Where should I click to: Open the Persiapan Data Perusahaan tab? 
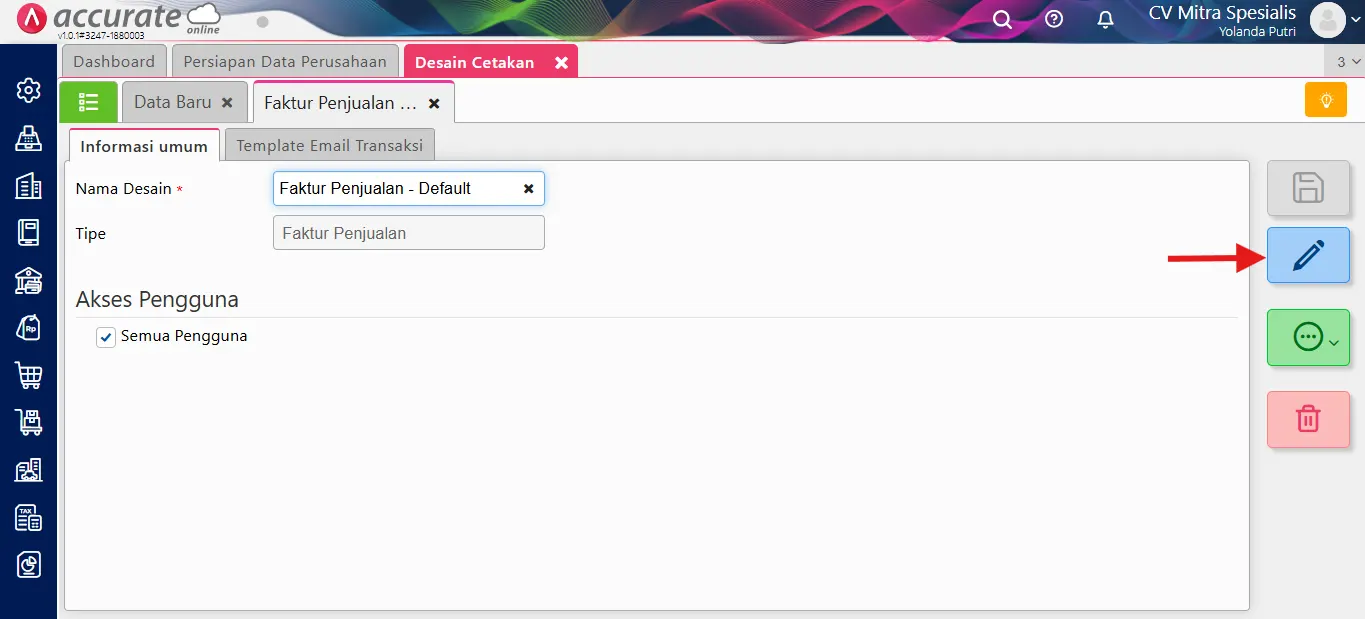click(x=285, y=62)
